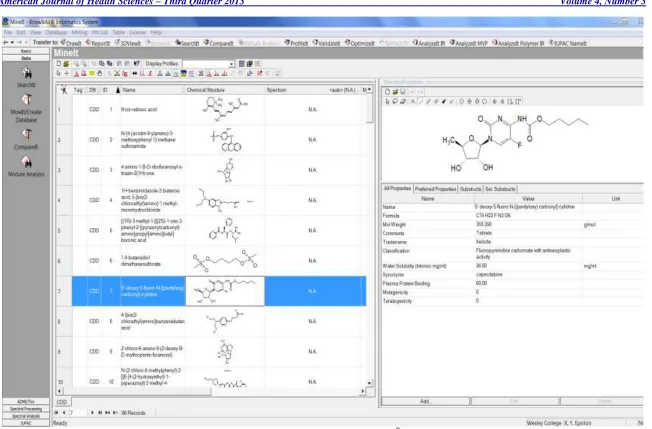Switch to the Substructs tab
The width and height of the screenshot is (652, 429).
coord(470,189)
